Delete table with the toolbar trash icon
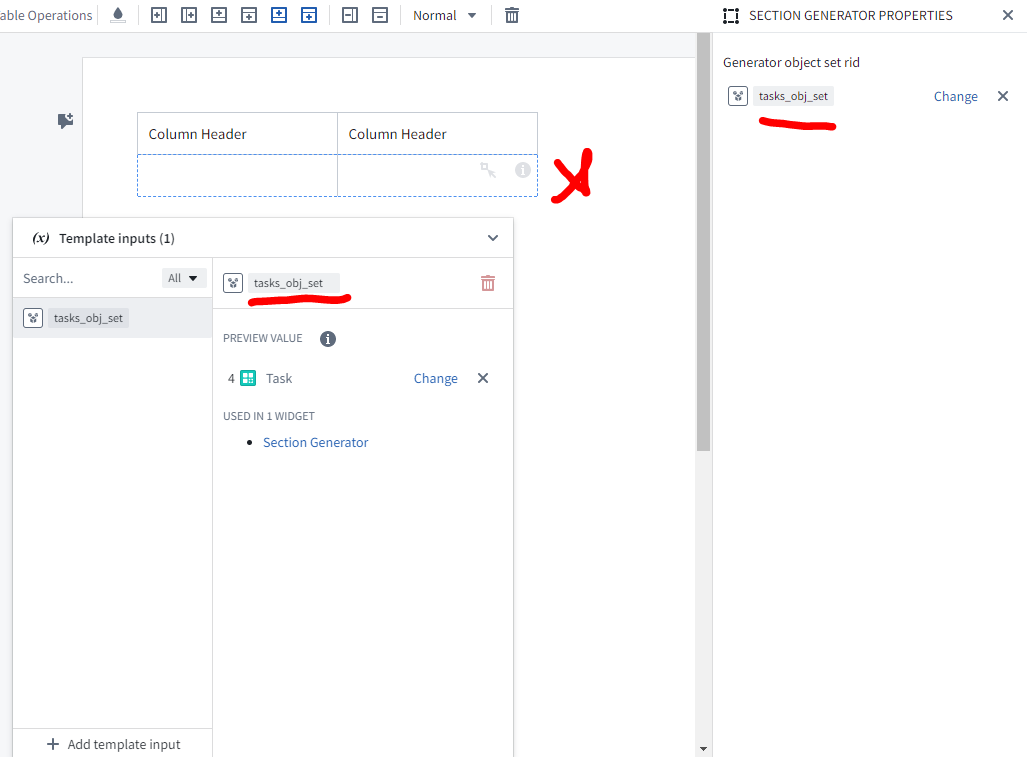Image resolution: width=1027 pixels, height=757 pixels. [512, 15]
